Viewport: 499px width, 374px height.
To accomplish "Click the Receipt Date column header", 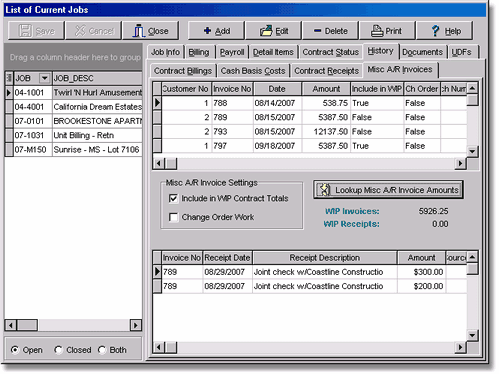I will point(227,258).
